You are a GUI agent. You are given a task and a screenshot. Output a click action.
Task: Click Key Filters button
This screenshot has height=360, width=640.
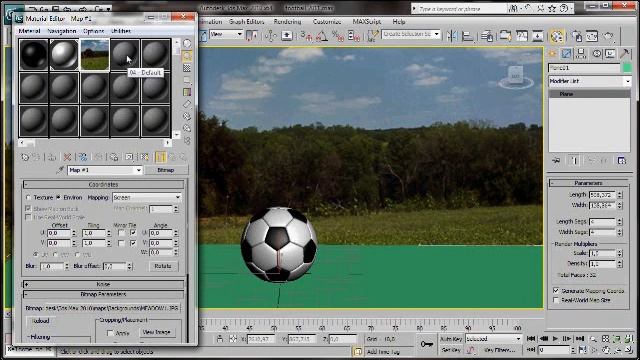(500, 350)
